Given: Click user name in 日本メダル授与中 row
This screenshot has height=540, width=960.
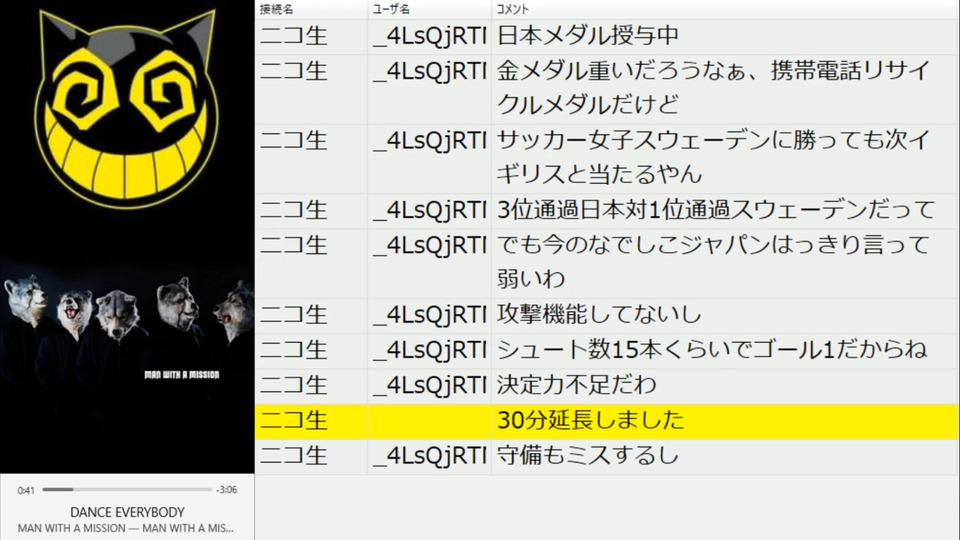Looking at the screenshot, I should click(429, 36).
